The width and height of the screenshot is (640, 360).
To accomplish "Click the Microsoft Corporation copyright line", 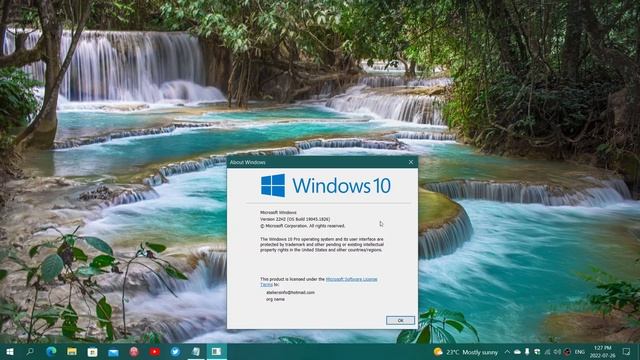I will pos(302,226).
